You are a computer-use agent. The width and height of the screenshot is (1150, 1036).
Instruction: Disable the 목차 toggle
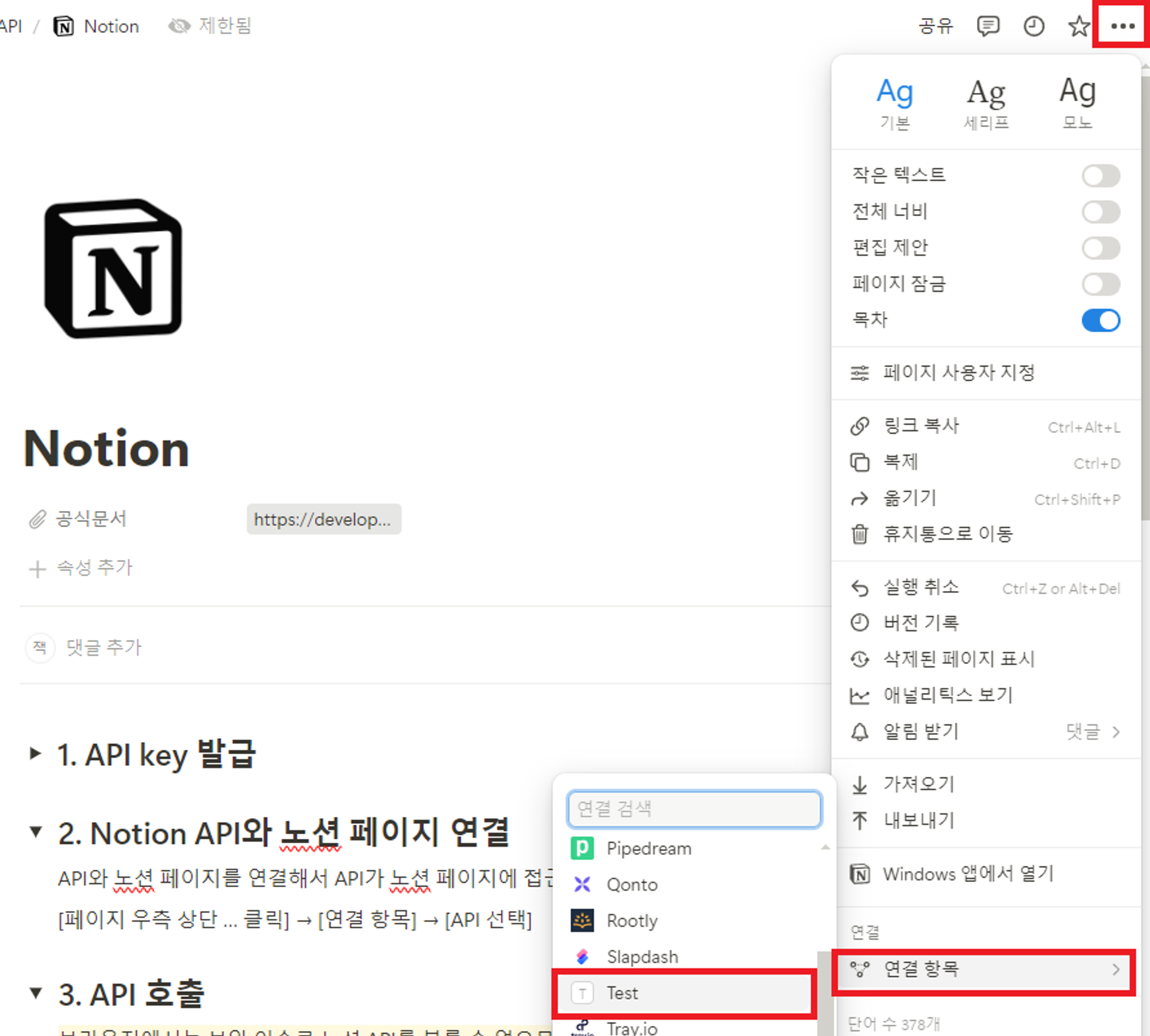1100,321
